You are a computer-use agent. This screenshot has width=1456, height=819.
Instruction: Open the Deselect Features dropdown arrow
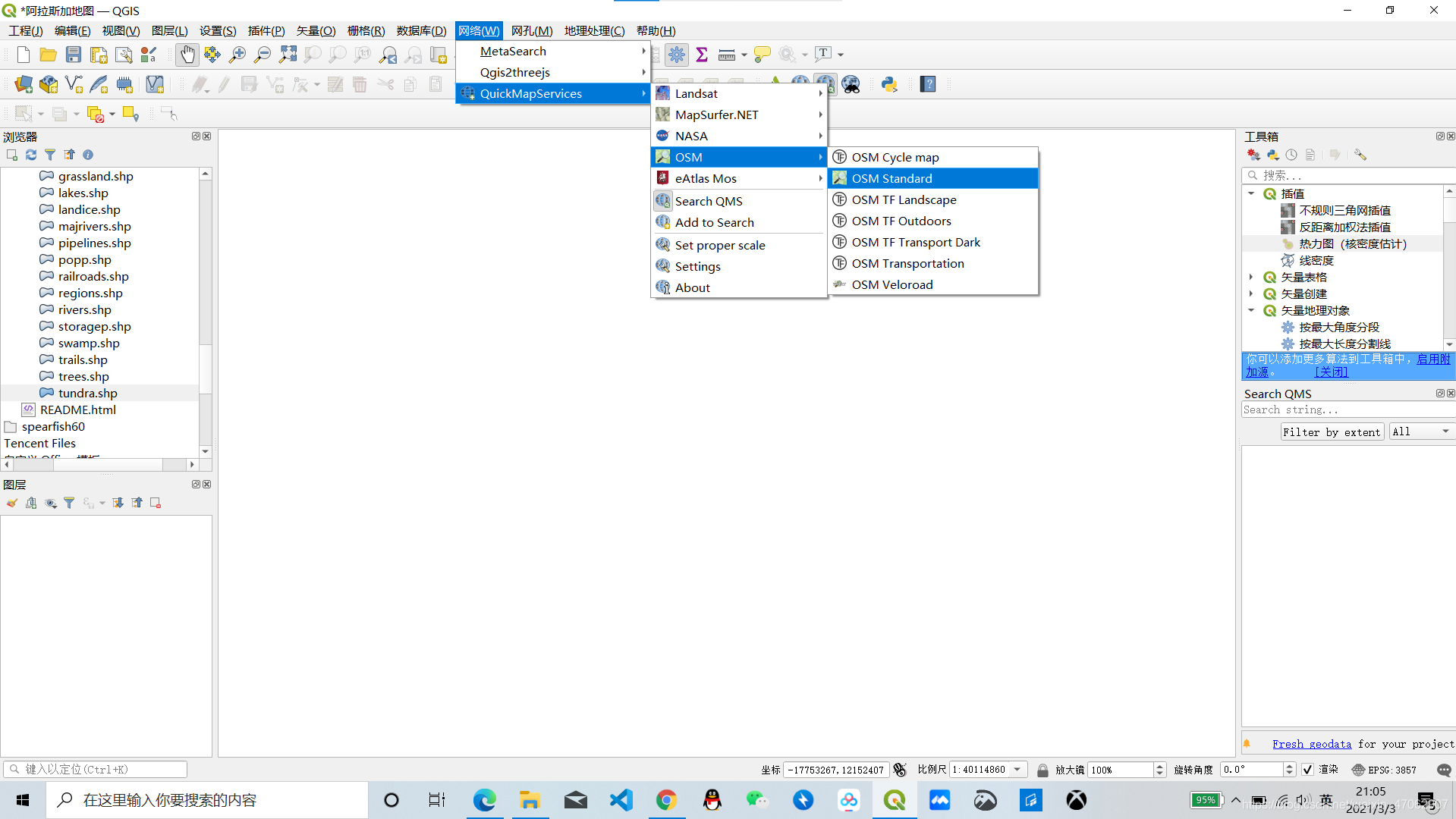point(112,114)
